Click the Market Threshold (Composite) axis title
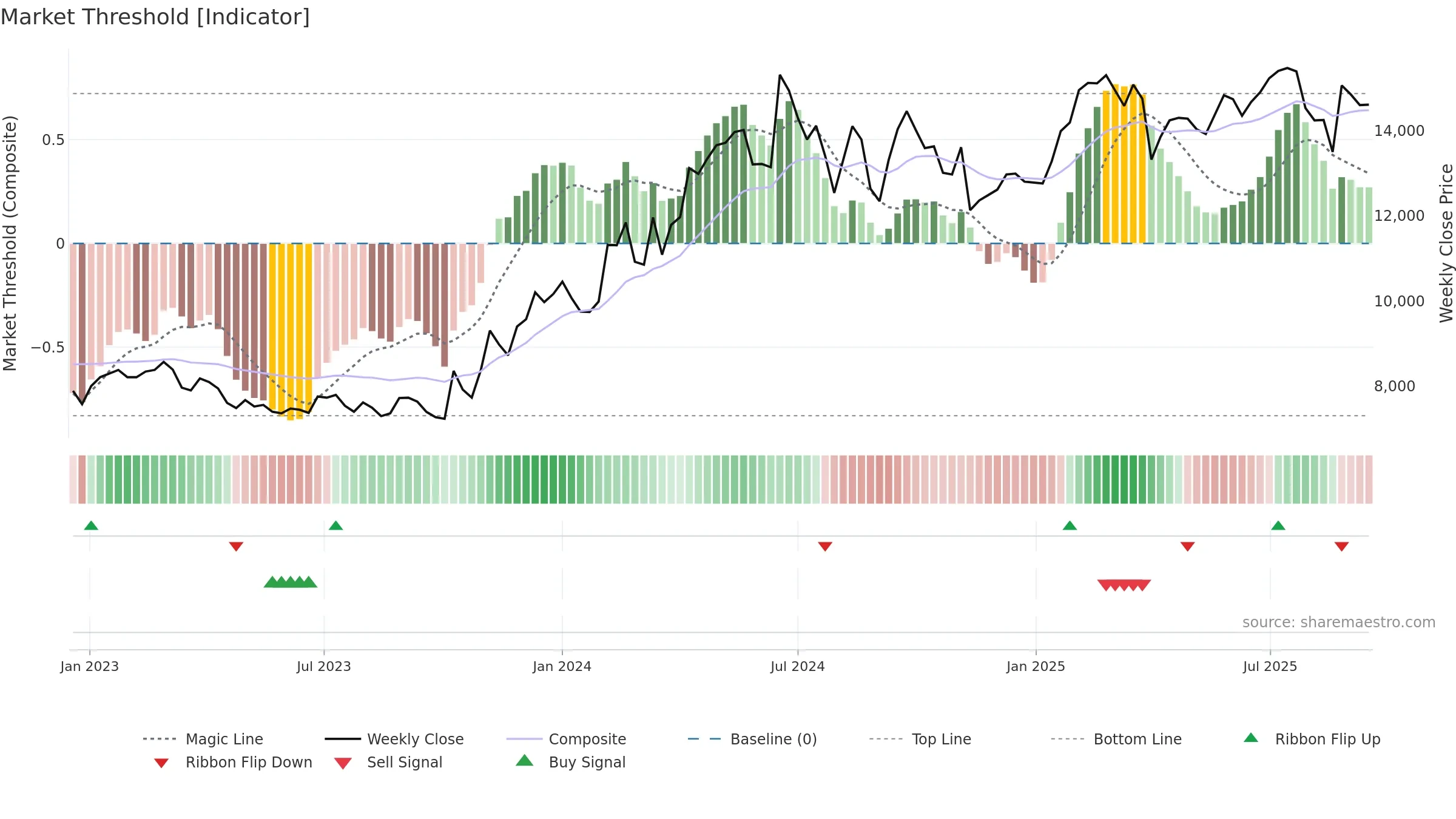Viewport: 1456px width, 819px height. coord(10,243)
